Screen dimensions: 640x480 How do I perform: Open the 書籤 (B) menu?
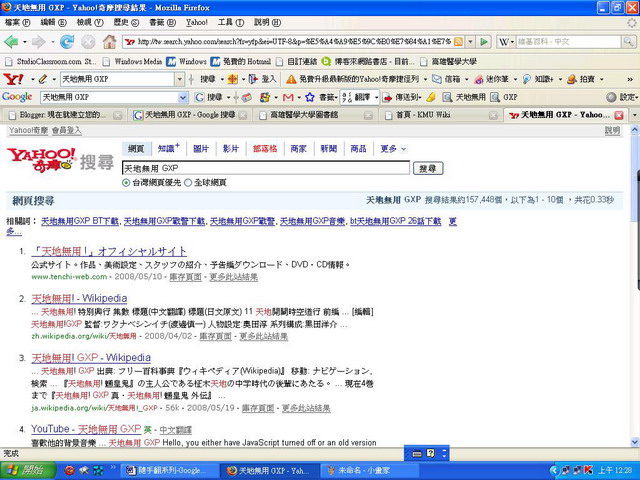tap(162, 22)
